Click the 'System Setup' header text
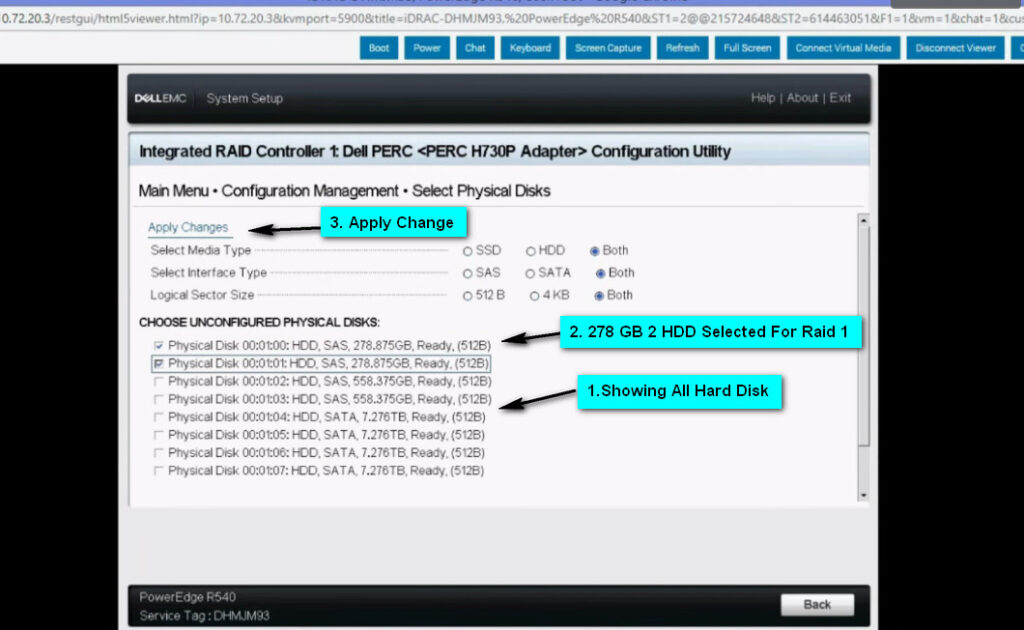 [x=244, y=99]
